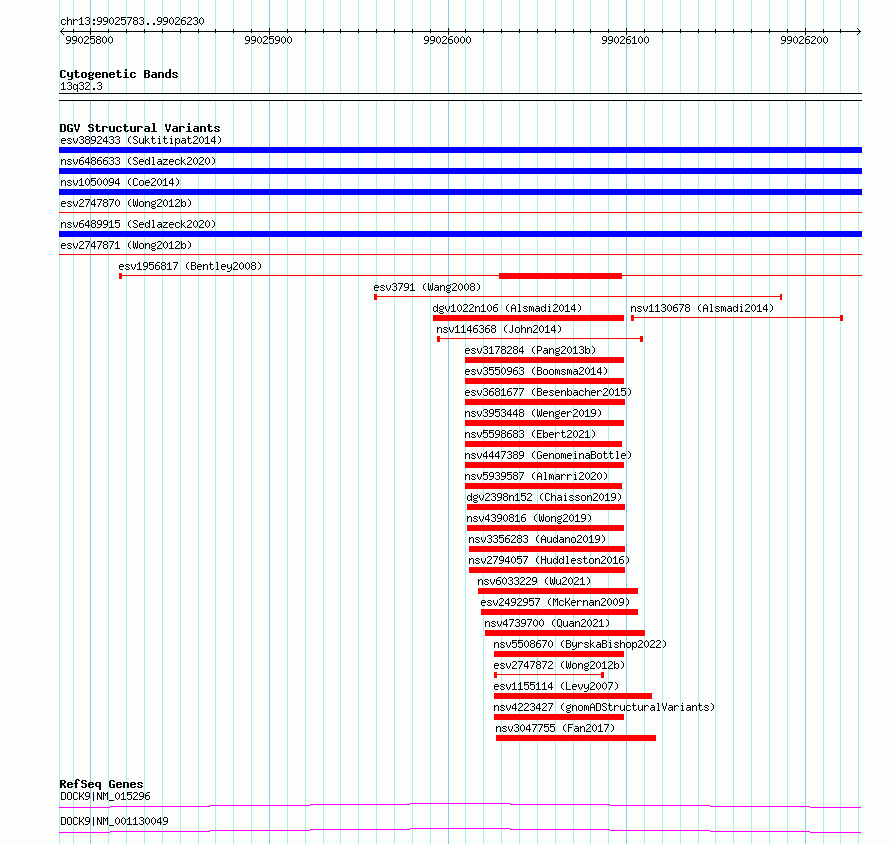Image resolution: width=890 pixels, height=844 pixels.
Task: Click dgv1022n106 (Alsmadi2014) label
Action: [x=507, y=308]
